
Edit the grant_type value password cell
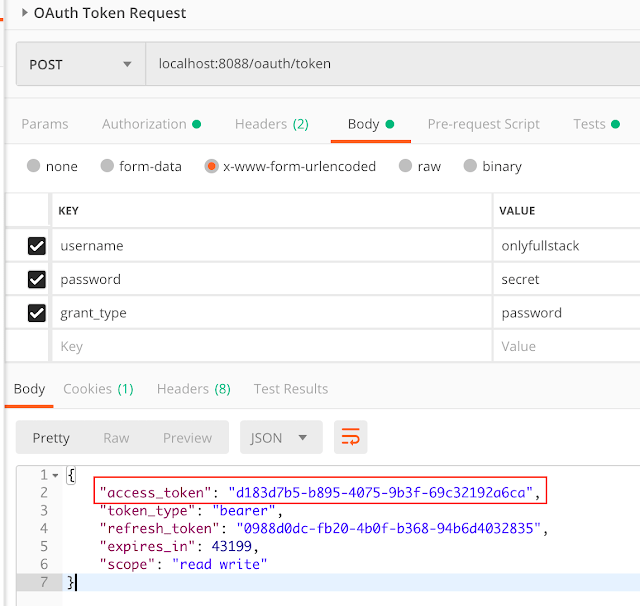pos(567,313)
